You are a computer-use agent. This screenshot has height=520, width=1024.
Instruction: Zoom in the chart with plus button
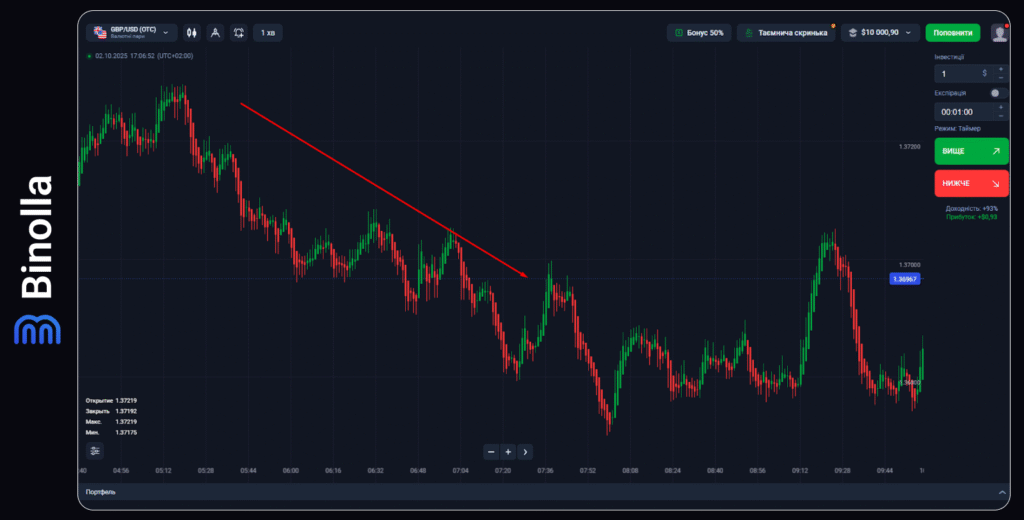tap(508, 452)
